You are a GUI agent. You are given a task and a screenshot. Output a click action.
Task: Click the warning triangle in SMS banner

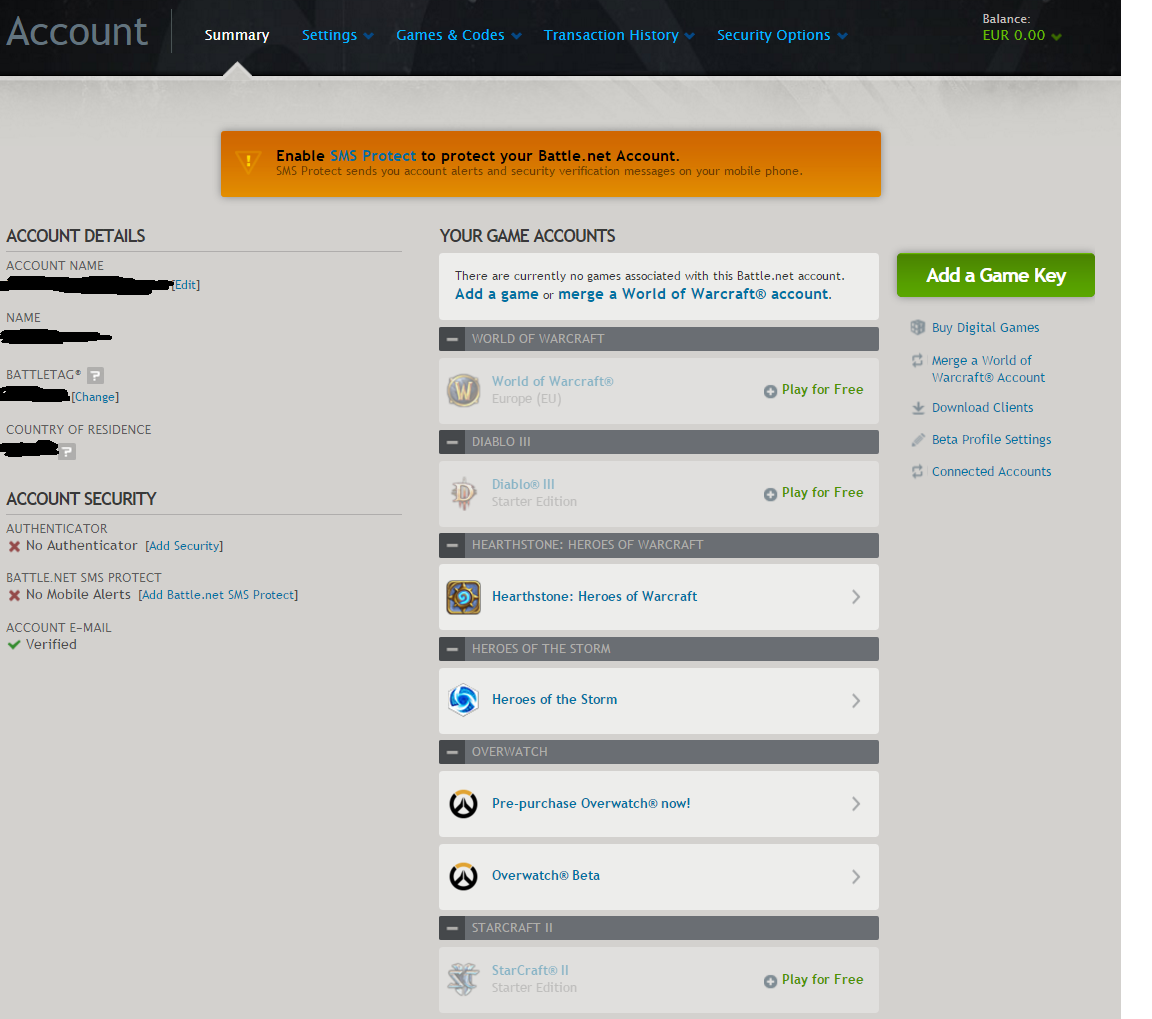(x=248, y=162)
